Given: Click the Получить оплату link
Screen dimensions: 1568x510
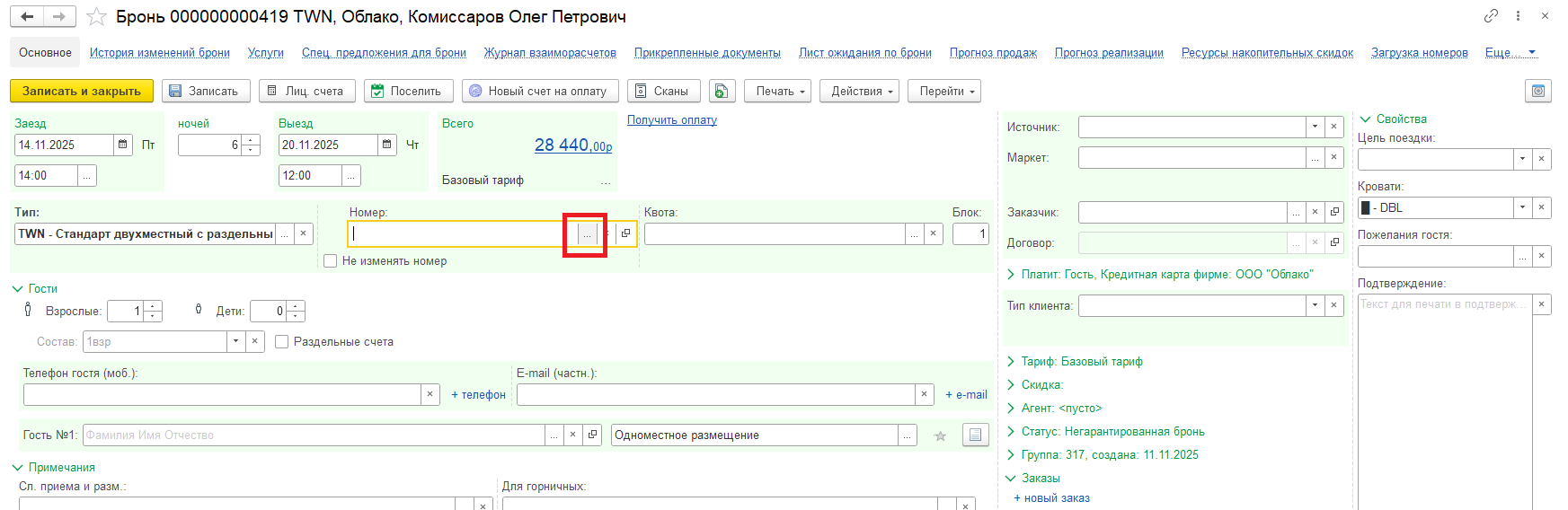Looking at the screenshot, I should point(671,120).
